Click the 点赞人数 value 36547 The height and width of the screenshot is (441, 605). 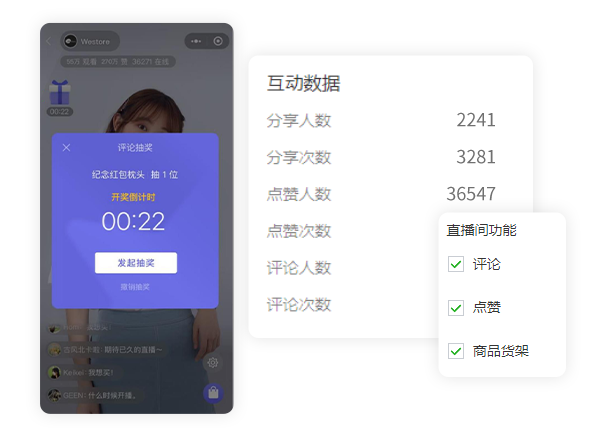tap(471, 194)
